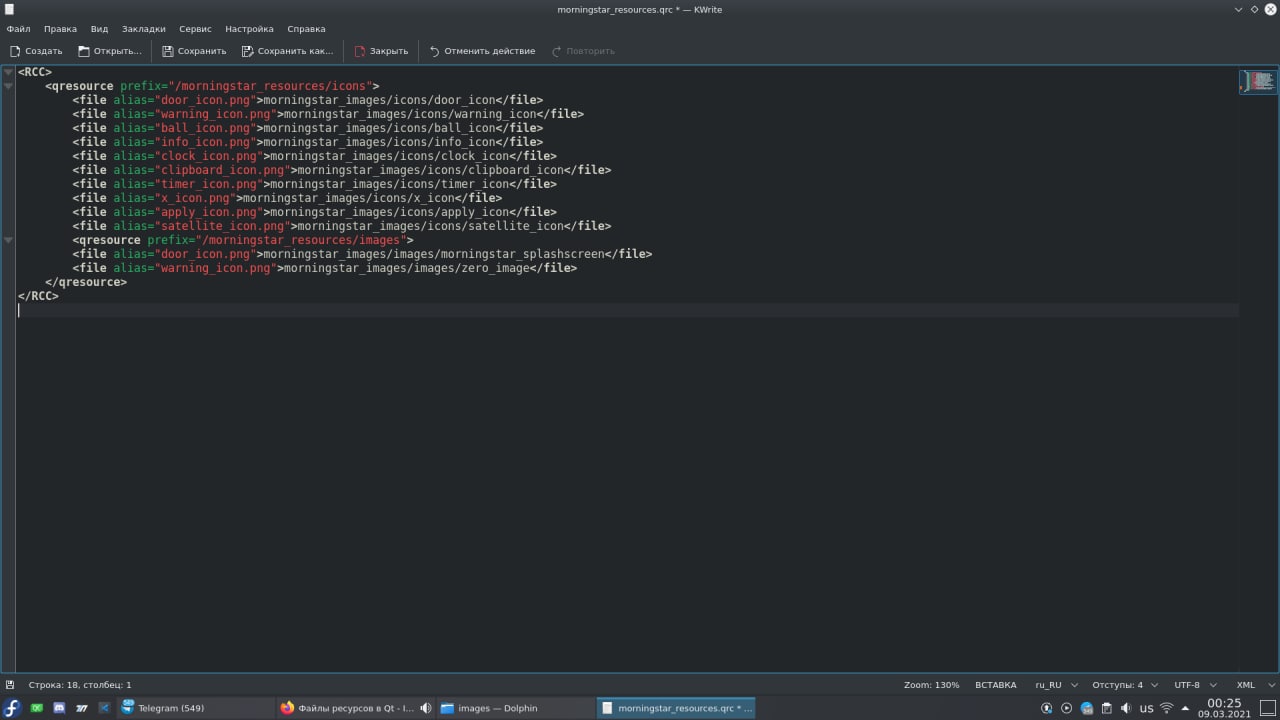Collapse the icons qresource fold marker
The height and width of the screenshot is (720, 1280).
(8, 86)
